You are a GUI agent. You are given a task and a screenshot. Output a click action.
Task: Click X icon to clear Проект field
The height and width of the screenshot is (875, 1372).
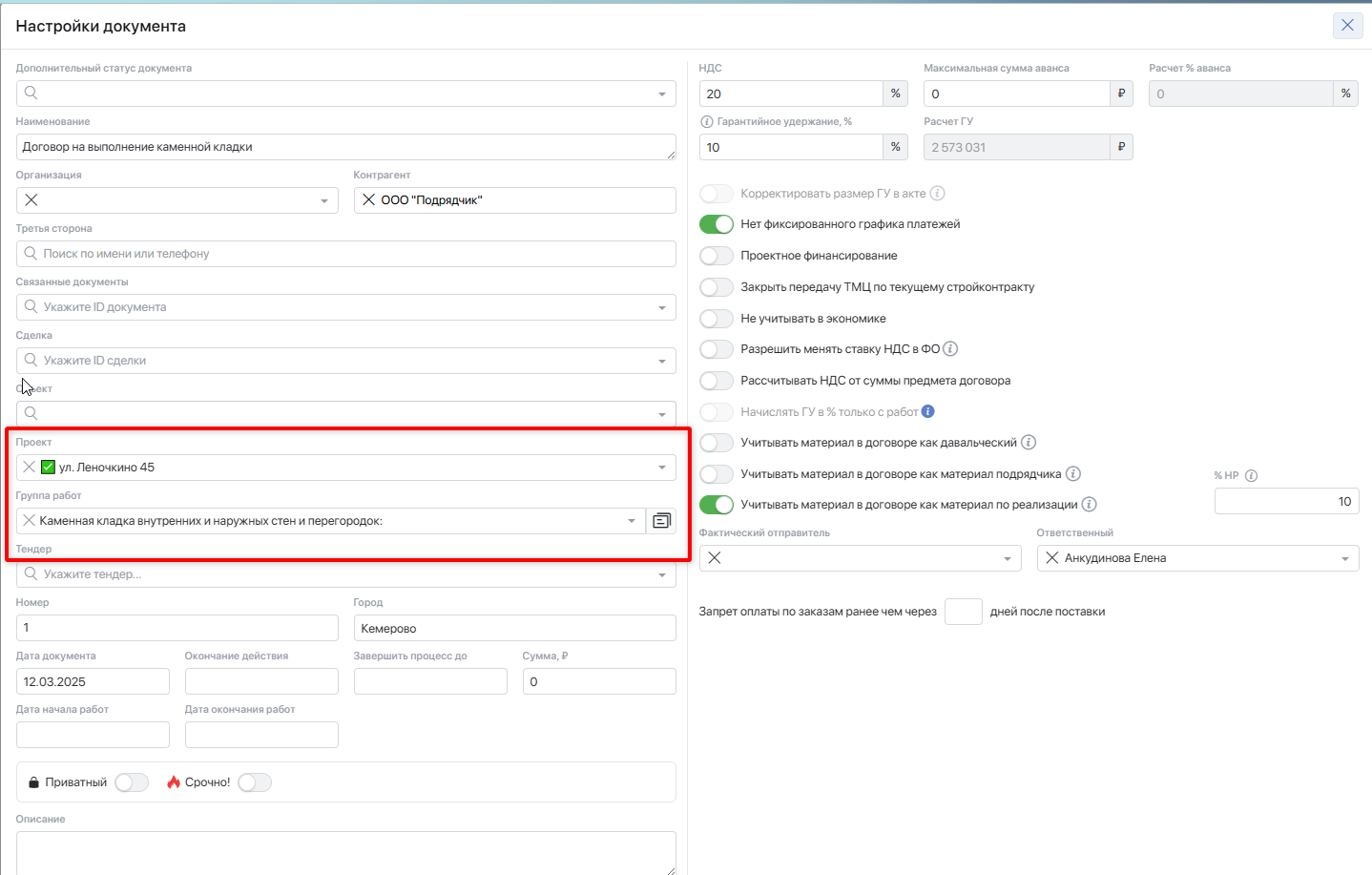tap(30, 468)
